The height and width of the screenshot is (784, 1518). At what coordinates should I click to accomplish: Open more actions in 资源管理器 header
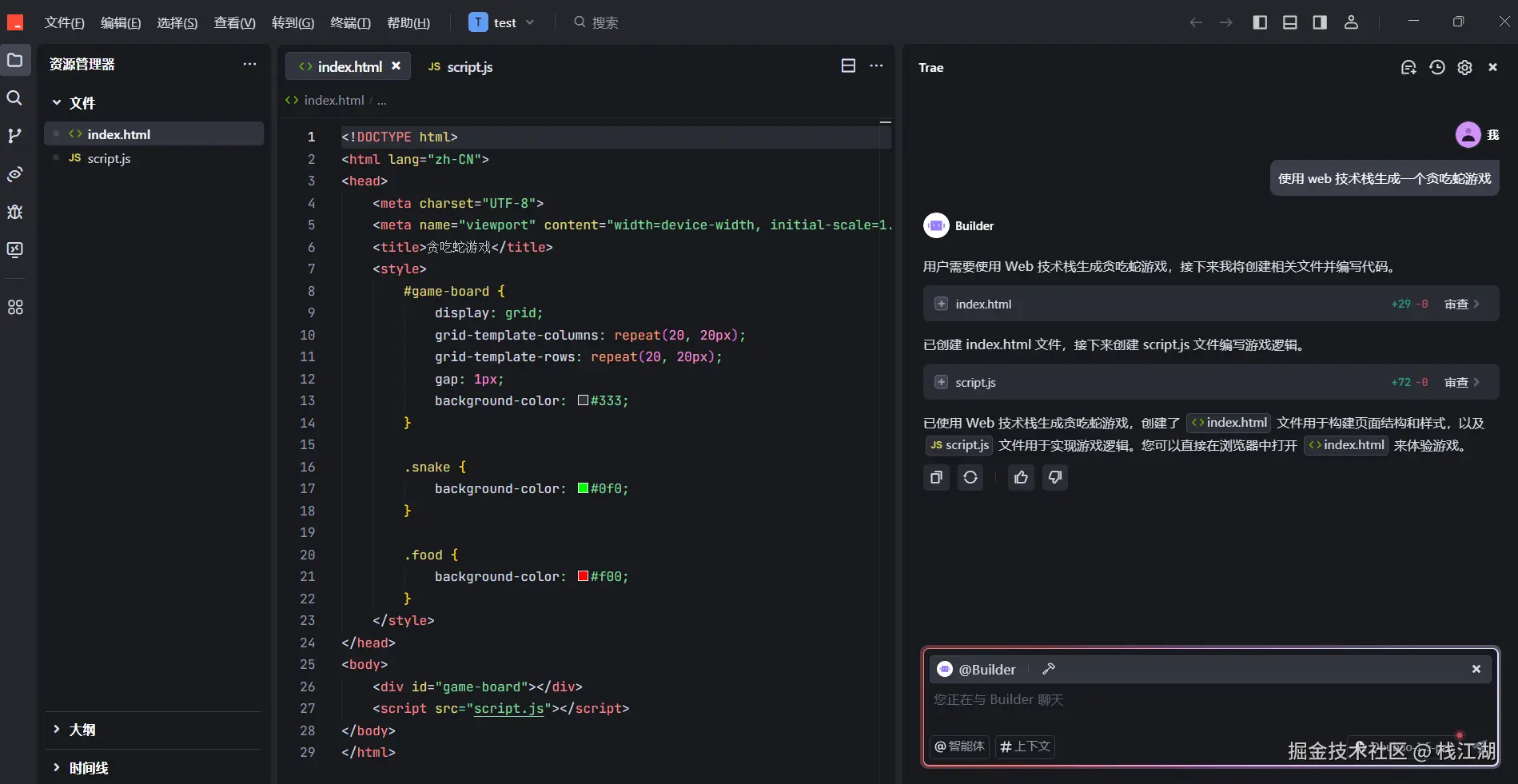pyautogui.click(x=250, y=64)
